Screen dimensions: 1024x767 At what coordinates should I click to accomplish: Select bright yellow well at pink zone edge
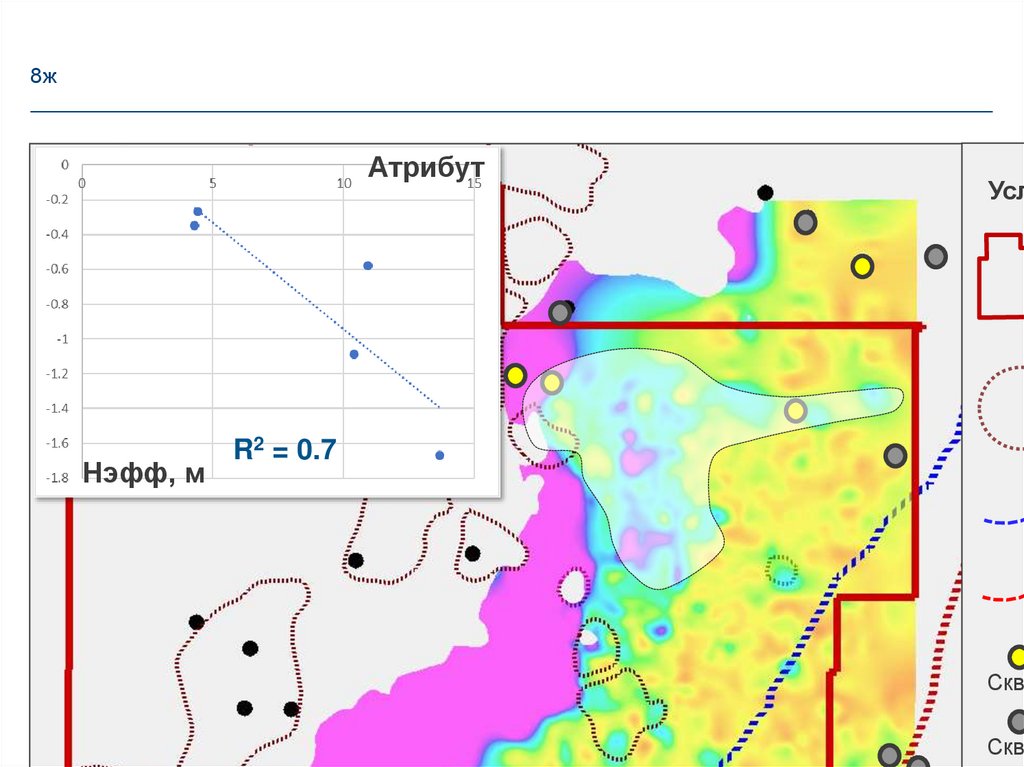point(516,376)
